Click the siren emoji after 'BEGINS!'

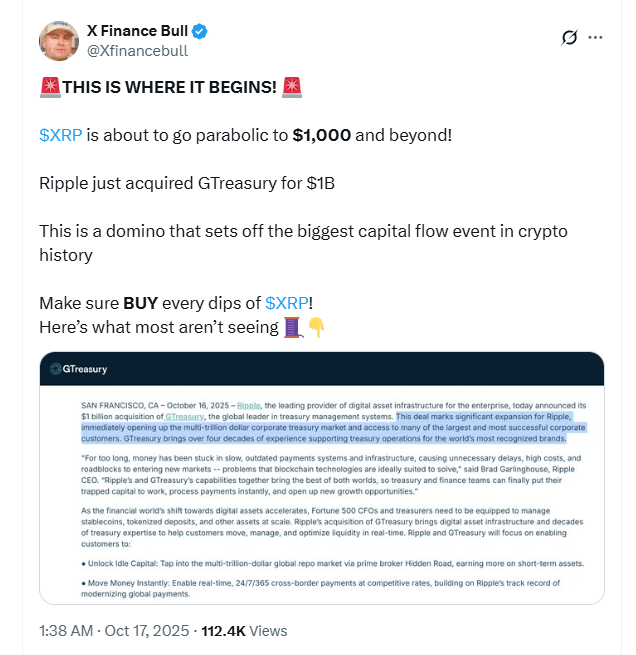[x=292, y=87]
